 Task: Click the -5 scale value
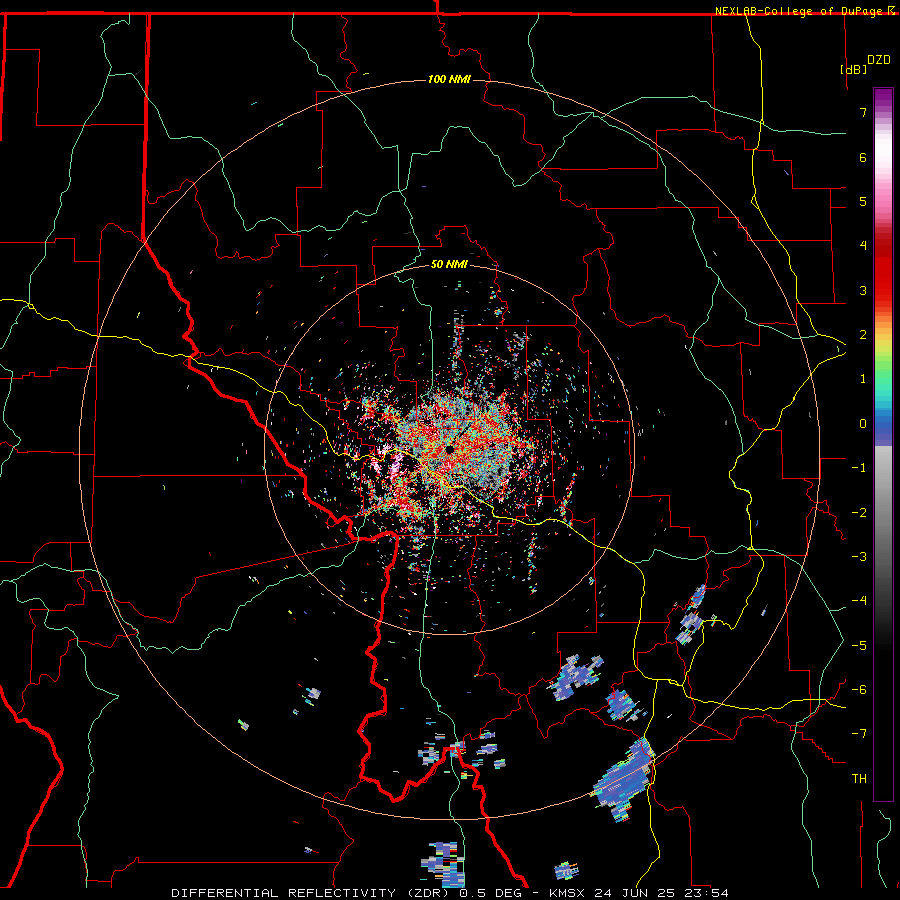[859, 645]
